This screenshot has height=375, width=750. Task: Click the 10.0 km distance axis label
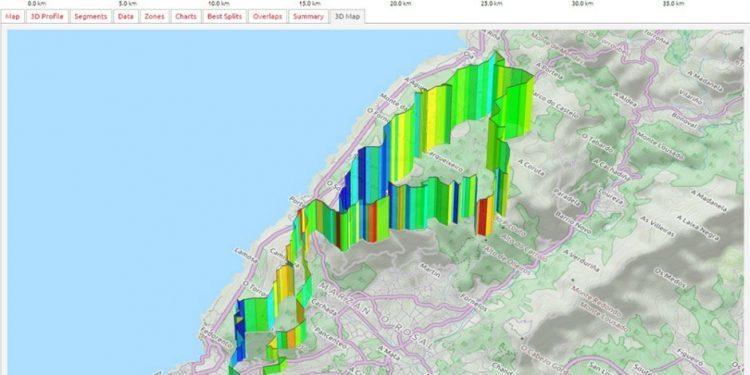[x=219, y=3]
